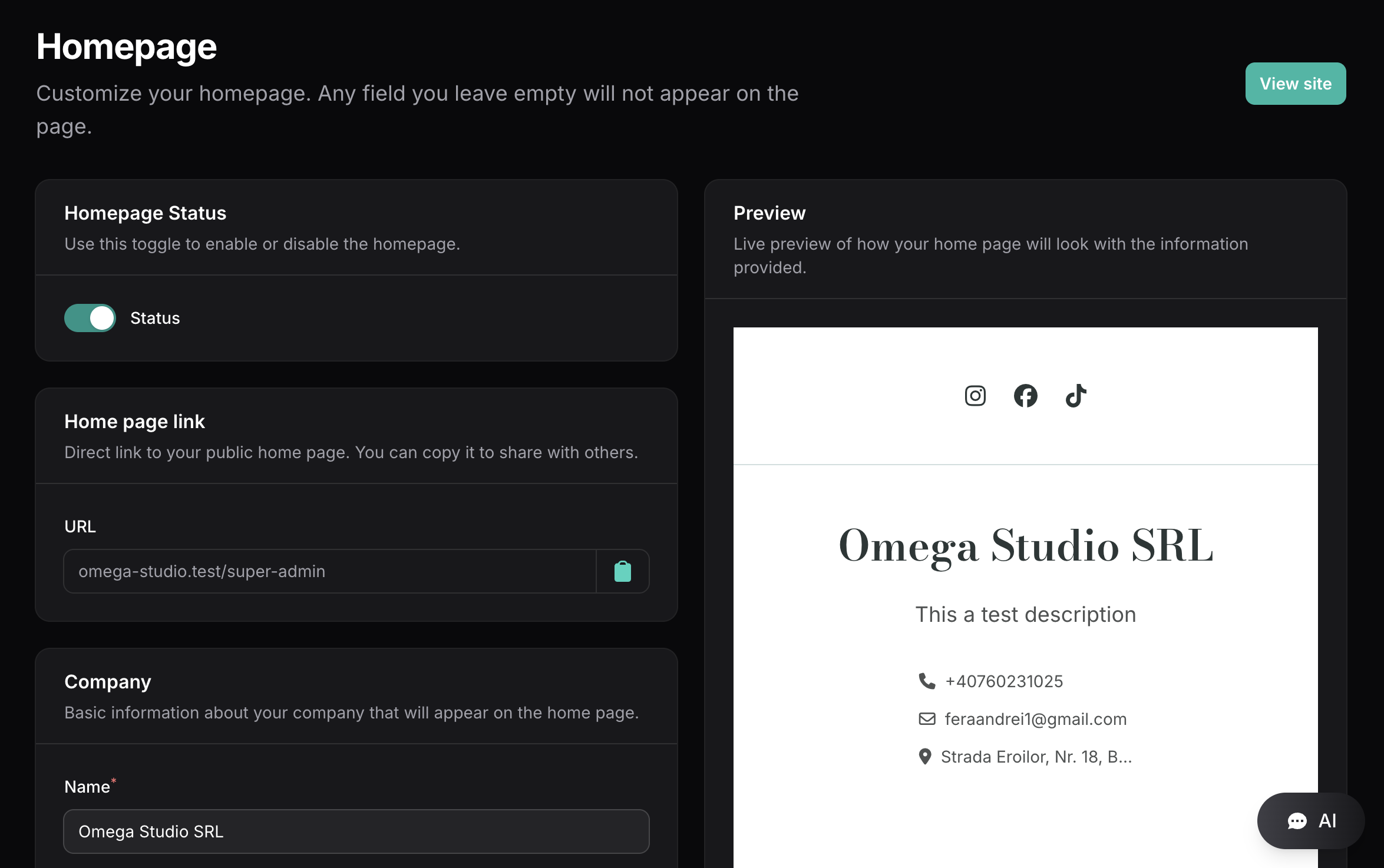Click the email envelope icon in preview
The width and height of the screenshot is (1384, 868).
click(927, 718)
